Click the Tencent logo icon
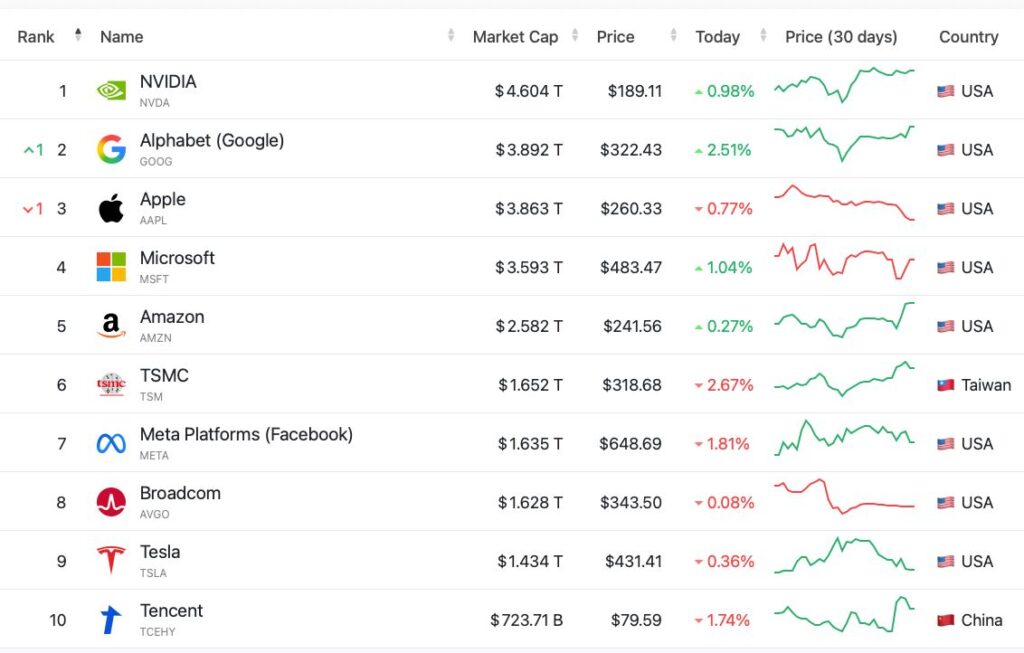Viewport: 1024px width, 653px height. pyautogui.click(x=111, y=620)
